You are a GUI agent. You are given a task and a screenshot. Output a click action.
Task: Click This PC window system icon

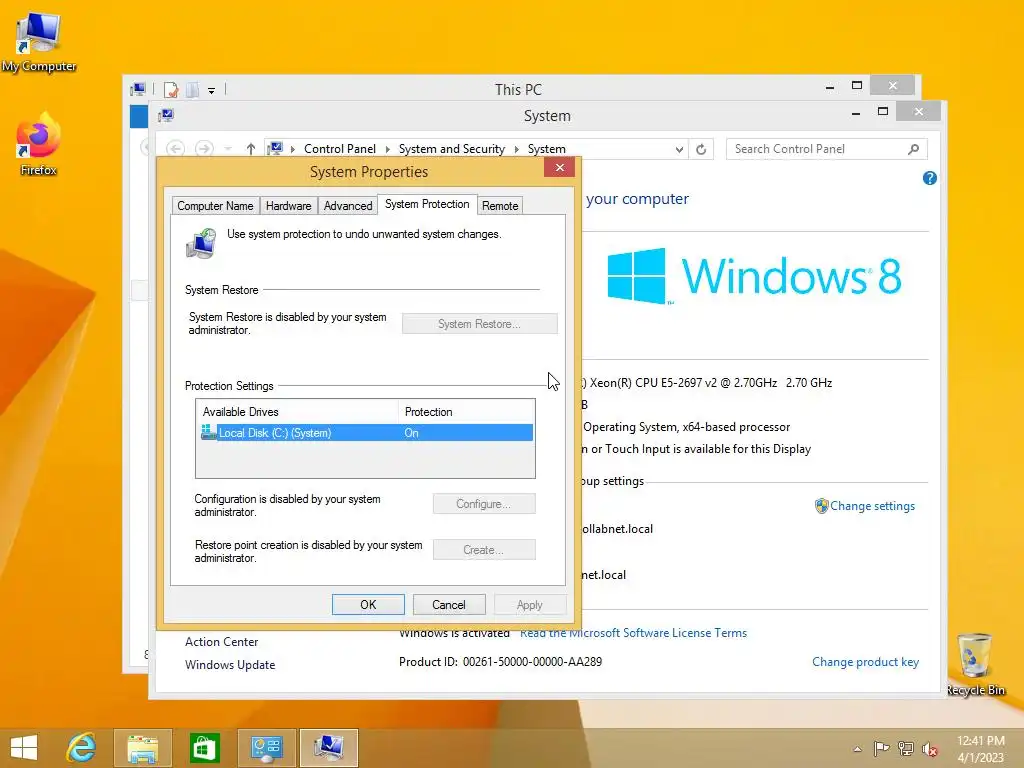pos(138,89)
